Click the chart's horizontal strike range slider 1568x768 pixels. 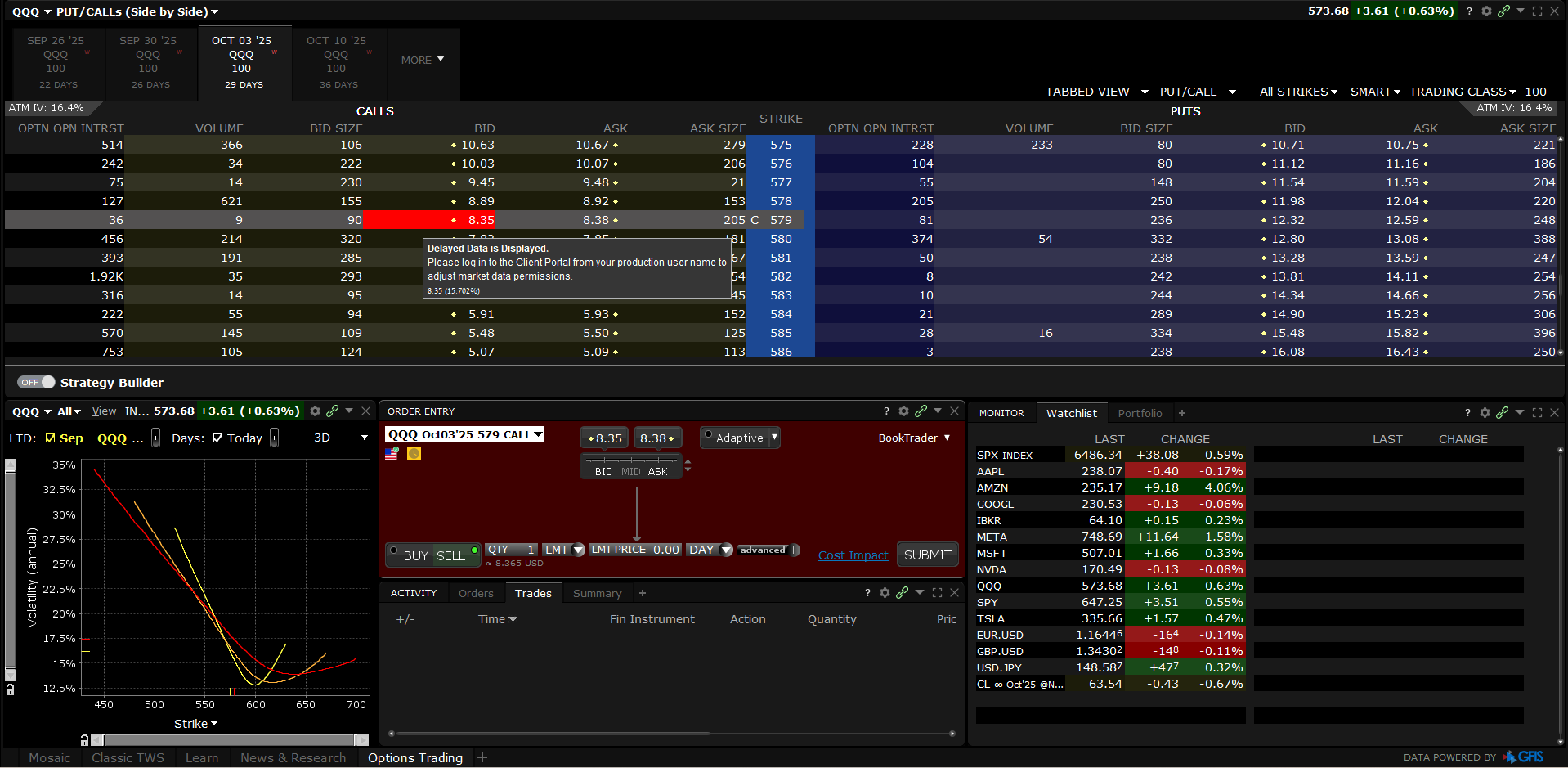pos(230,740)
